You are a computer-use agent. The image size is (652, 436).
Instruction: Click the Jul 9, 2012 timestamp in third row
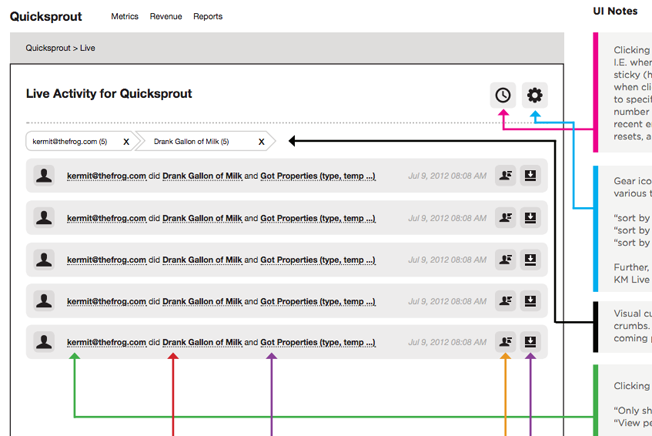(447, 260)
